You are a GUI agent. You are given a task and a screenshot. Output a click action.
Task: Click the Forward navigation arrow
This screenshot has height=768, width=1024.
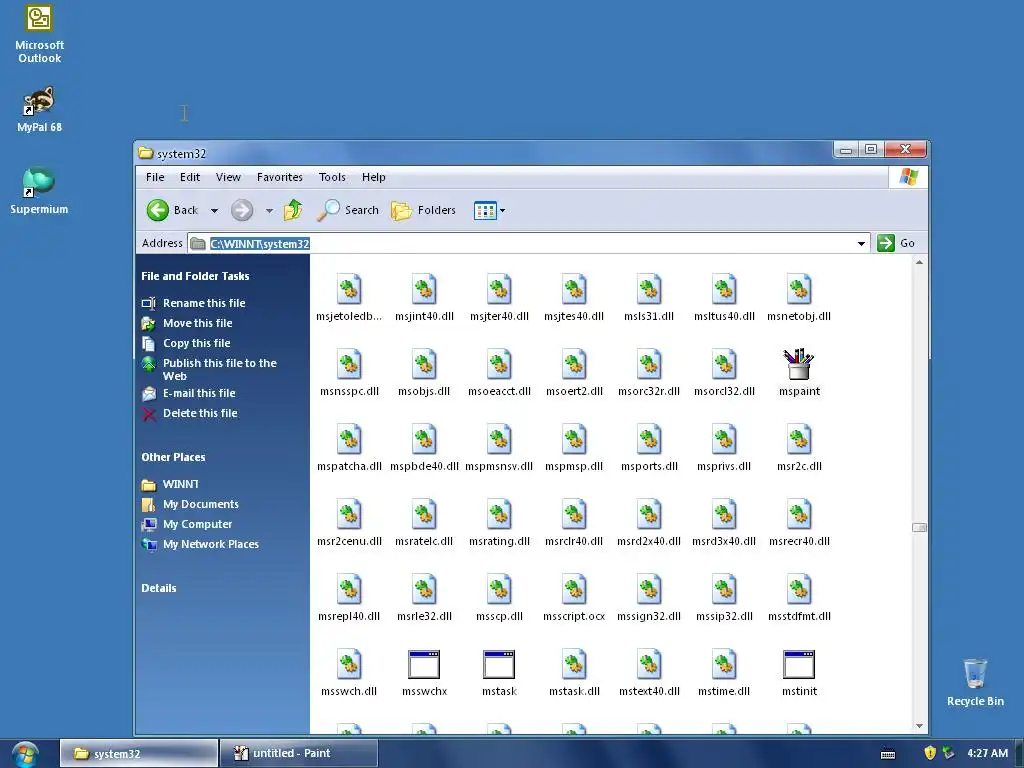click(242, 210)
